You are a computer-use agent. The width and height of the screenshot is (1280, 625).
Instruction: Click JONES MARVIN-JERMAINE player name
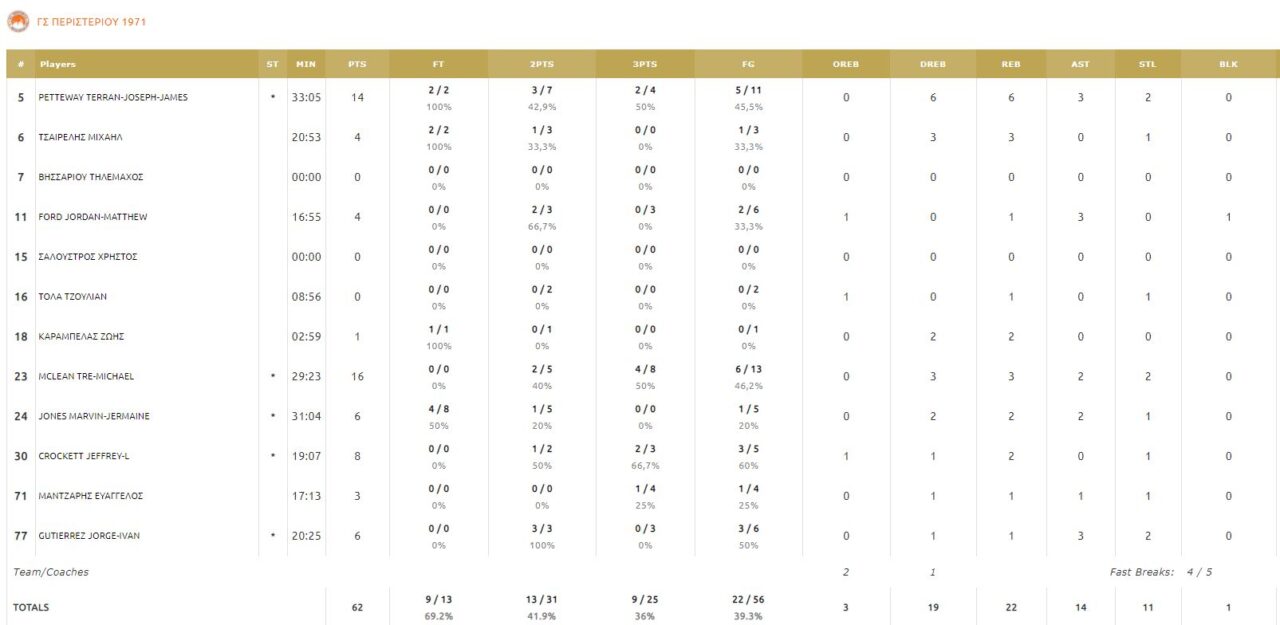click(94, 416)
